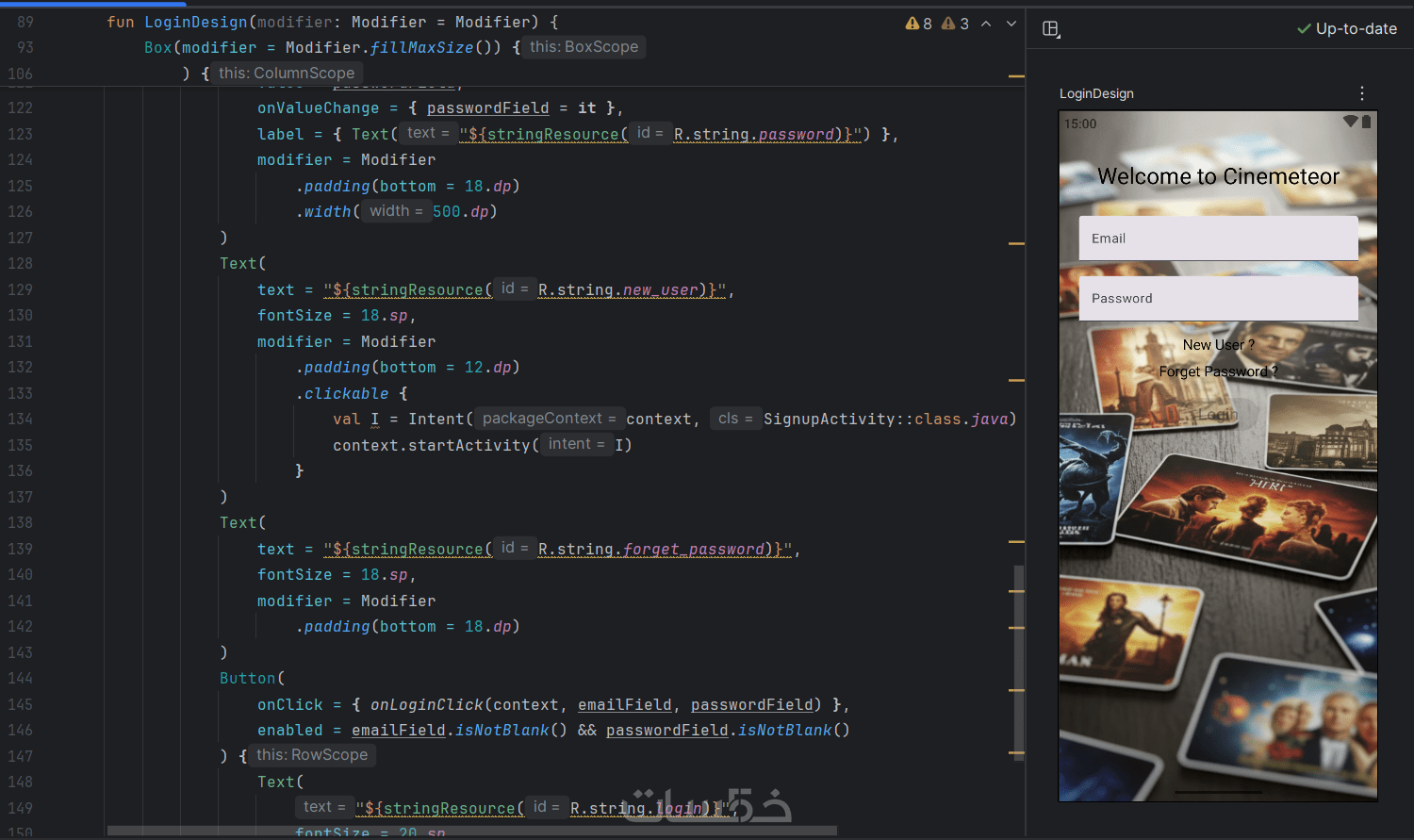Click the horizontal editor scrollbar
This screenshot has width=1414, height=840.
471,831
